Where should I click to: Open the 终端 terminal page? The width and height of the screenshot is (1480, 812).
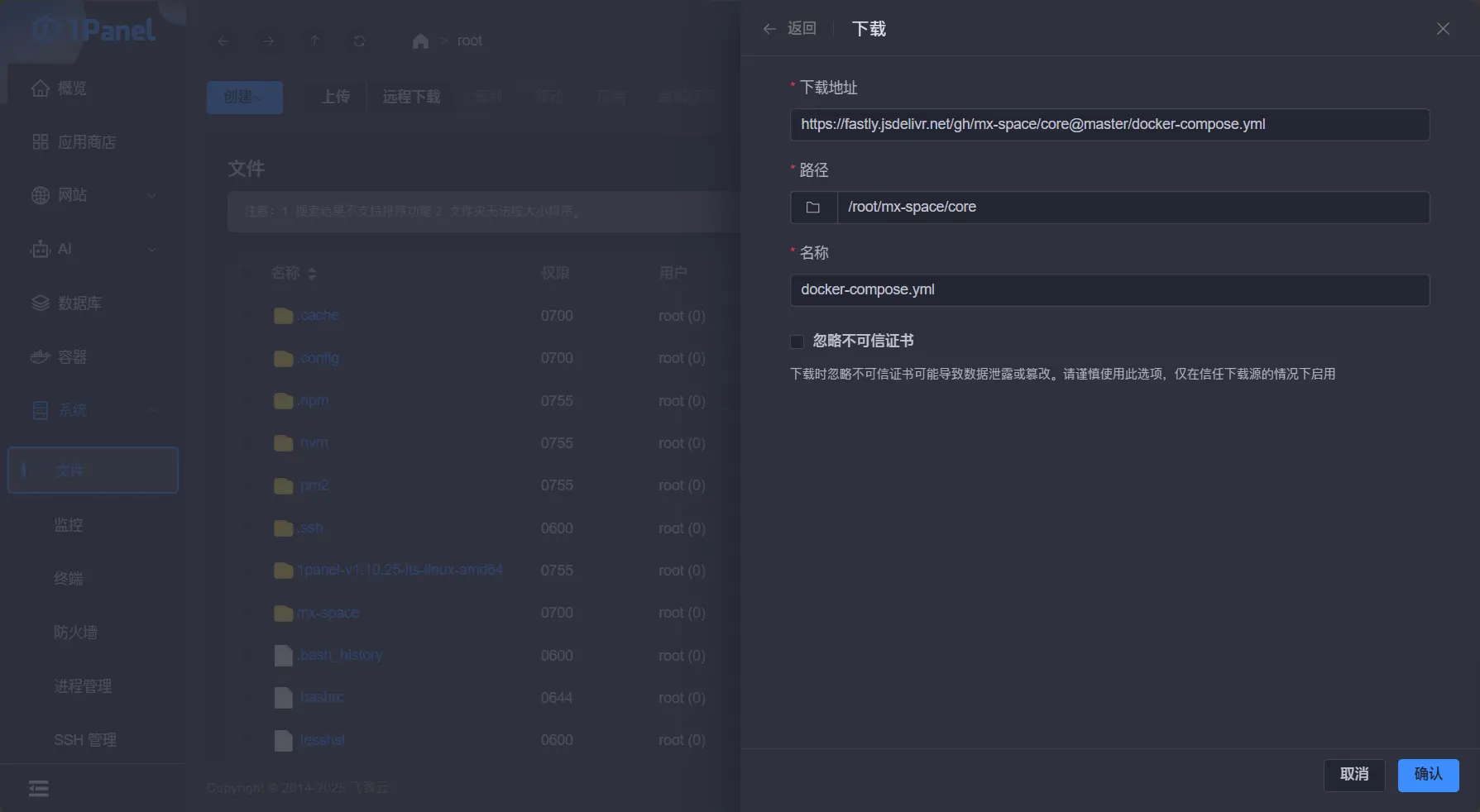click(69, 578)
